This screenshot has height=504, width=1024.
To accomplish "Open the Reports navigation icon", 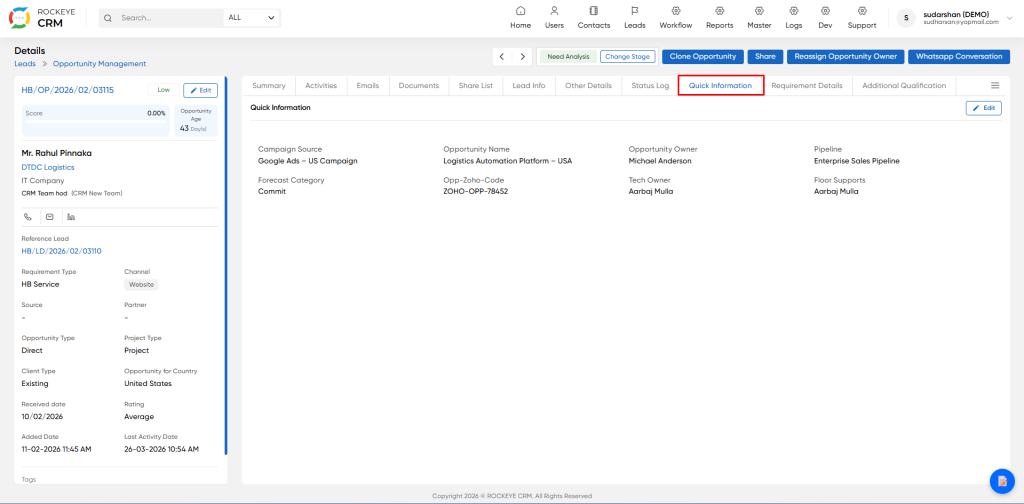I will [720, 11].
